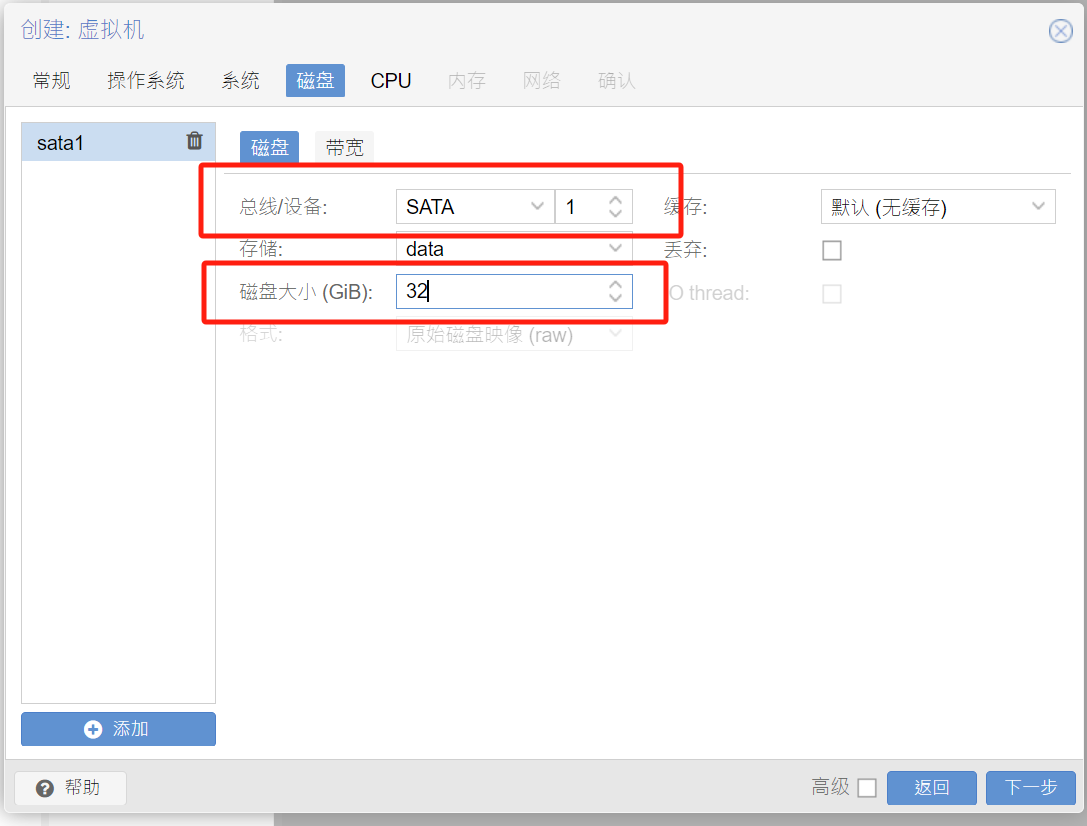Increase the SATA device number
The width and height of the screenshot is (1087, 826).
point(615,200)
